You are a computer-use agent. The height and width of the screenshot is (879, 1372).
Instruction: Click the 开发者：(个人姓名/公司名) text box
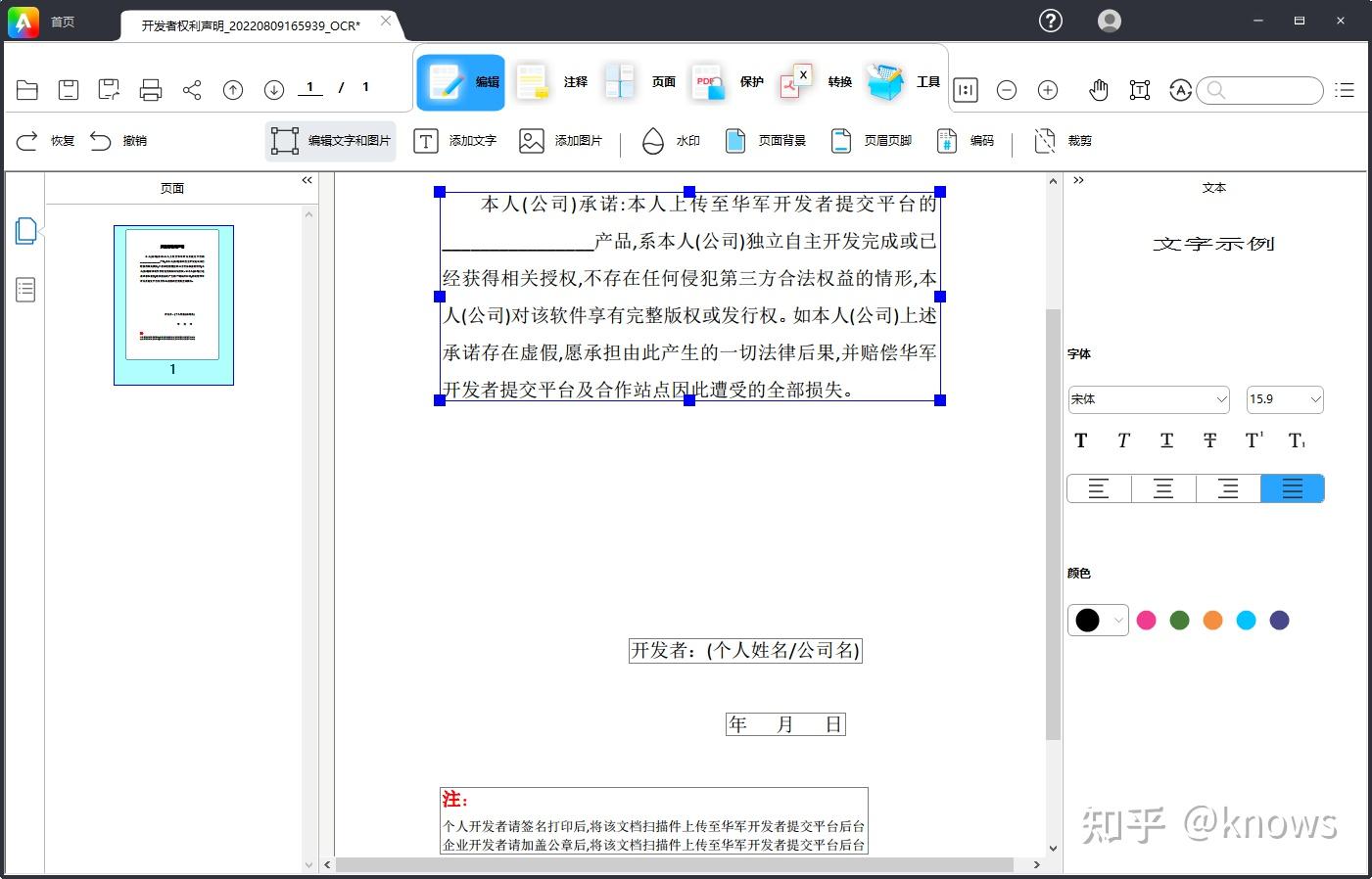click(x=745, y=651)
